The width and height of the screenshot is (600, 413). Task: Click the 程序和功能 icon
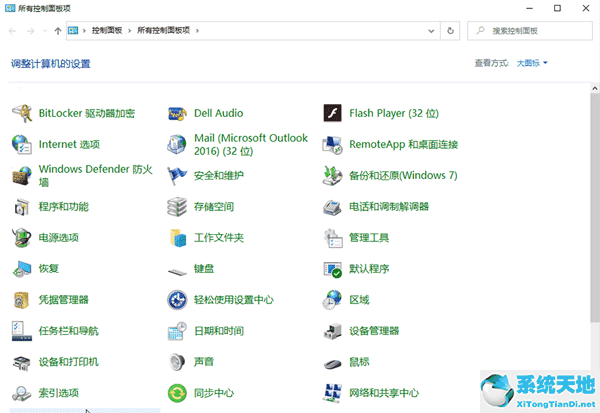(x=22, y=207)
